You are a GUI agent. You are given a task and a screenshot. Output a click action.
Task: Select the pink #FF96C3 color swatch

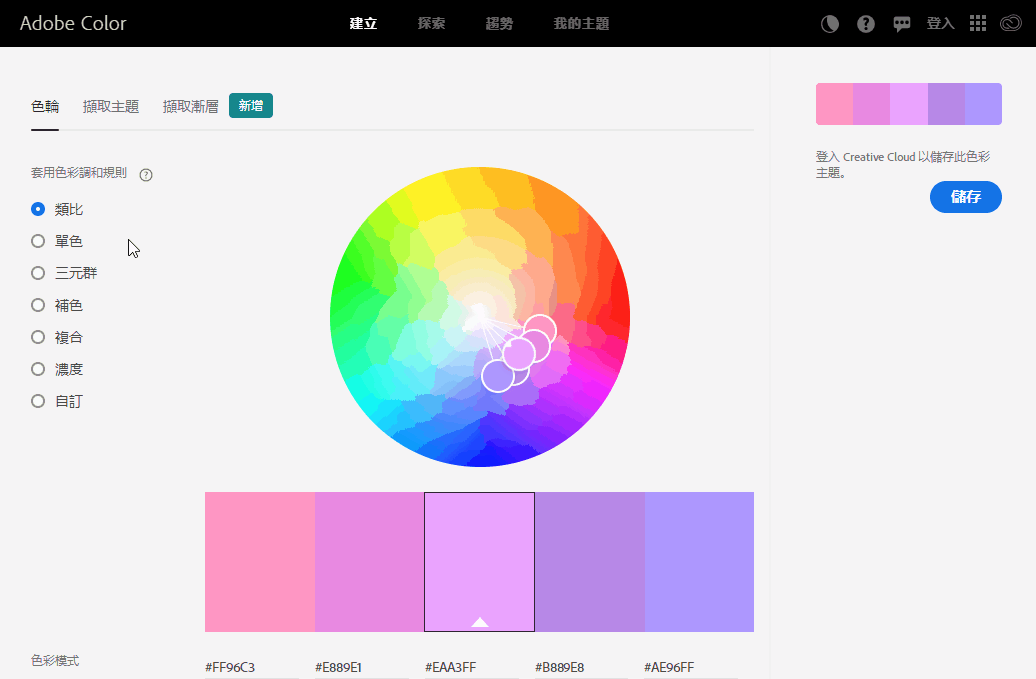260,562
